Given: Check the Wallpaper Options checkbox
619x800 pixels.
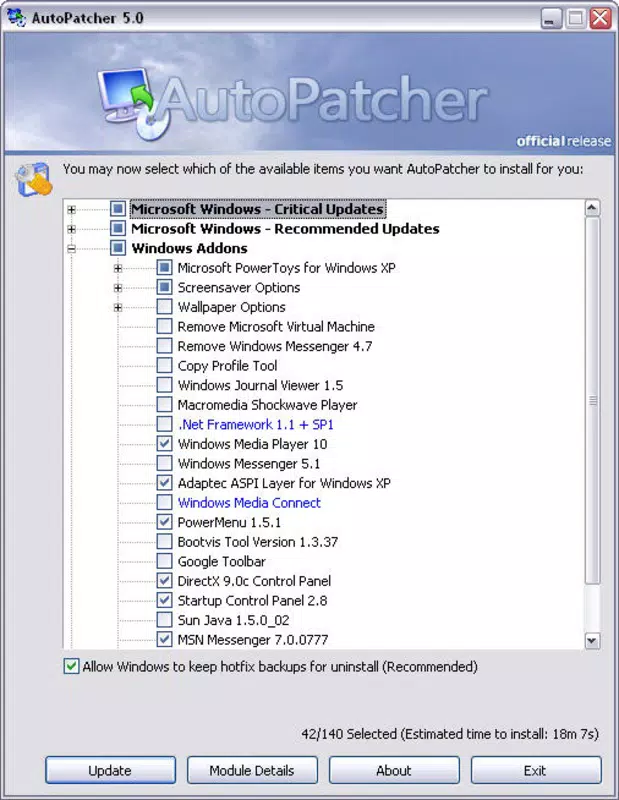Looking at the screenshot, I should click(164, 307).
